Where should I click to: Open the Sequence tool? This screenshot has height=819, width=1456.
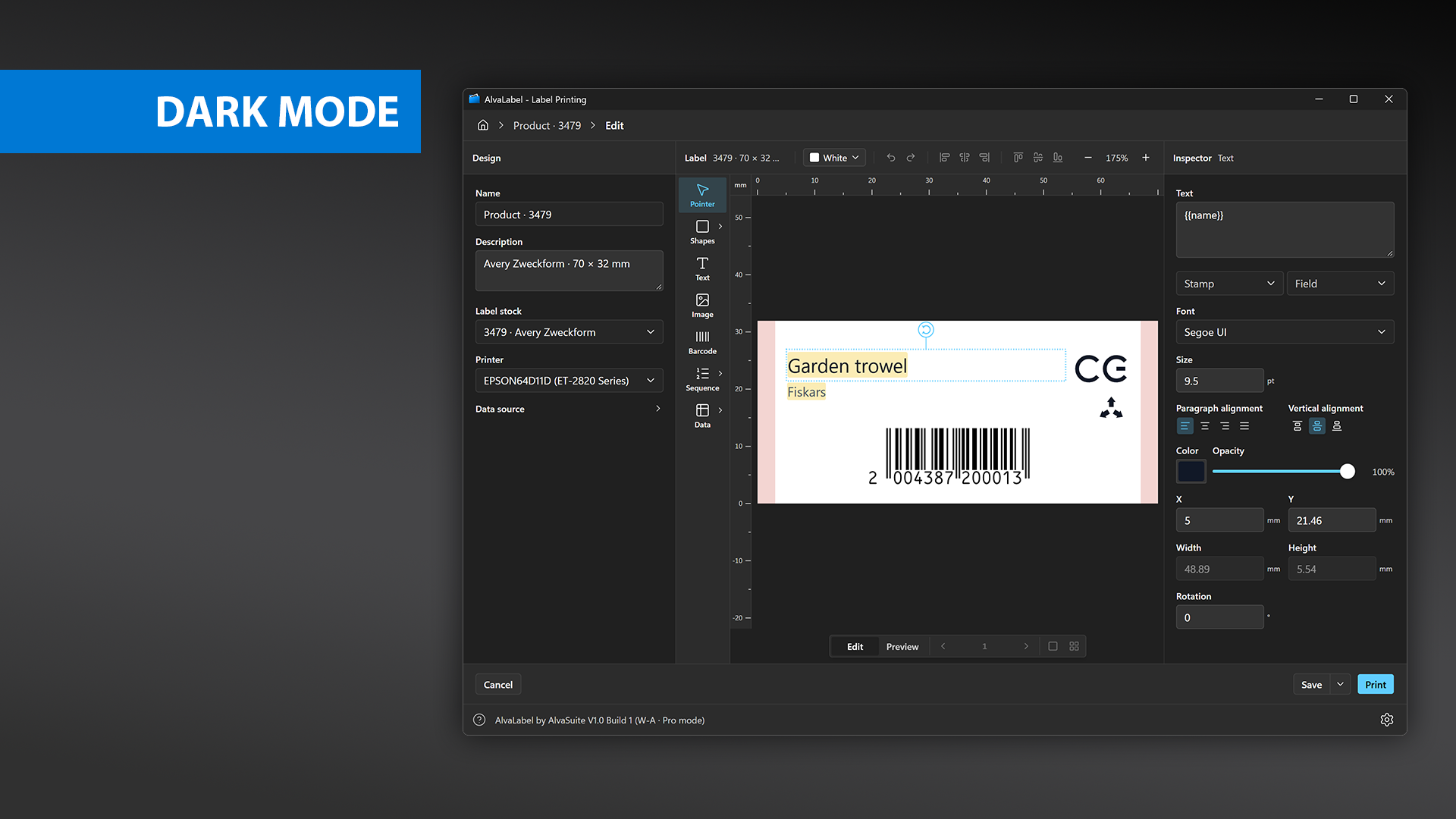tap(702, 379)
